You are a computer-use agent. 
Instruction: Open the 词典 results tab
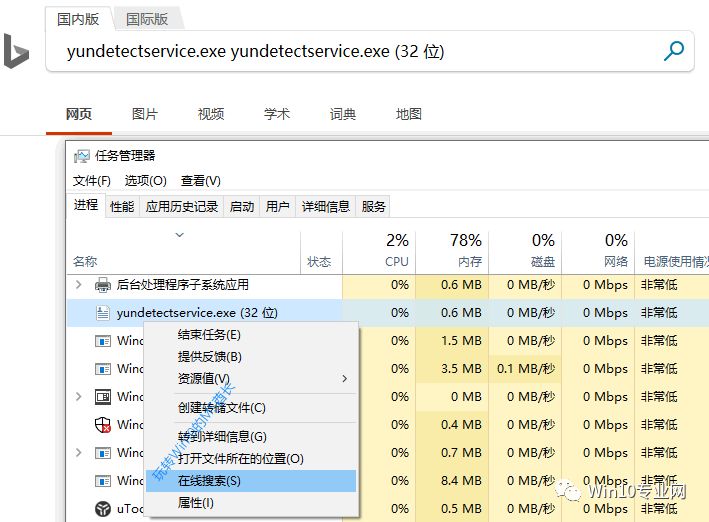pos(343,114)
